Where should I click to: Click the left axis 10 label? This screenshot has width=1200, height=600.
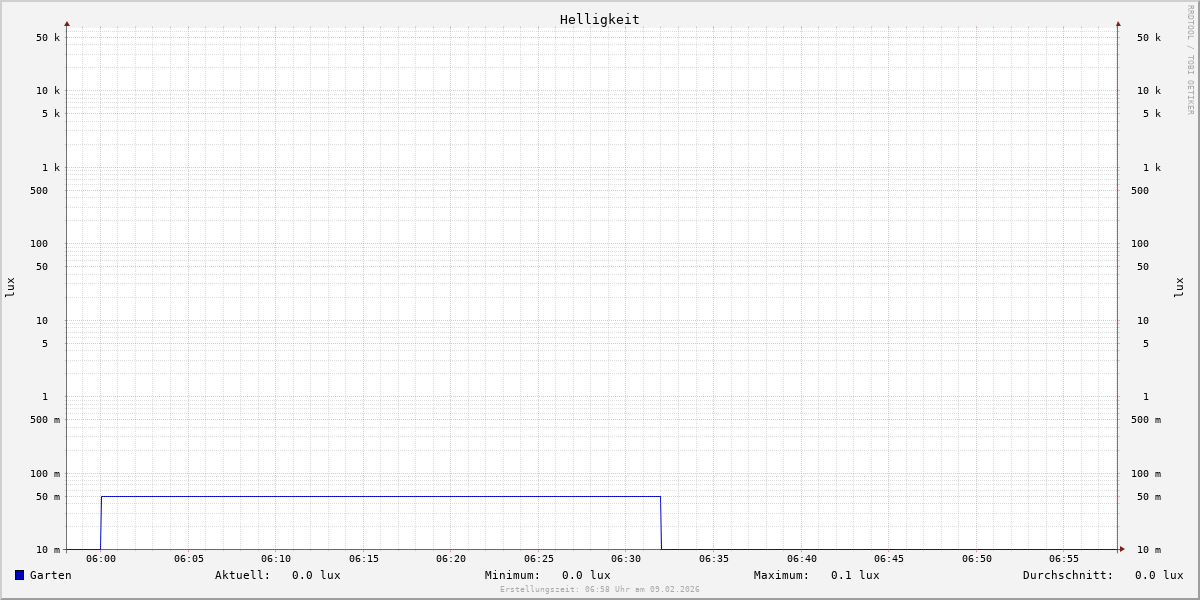pos(42,321)
